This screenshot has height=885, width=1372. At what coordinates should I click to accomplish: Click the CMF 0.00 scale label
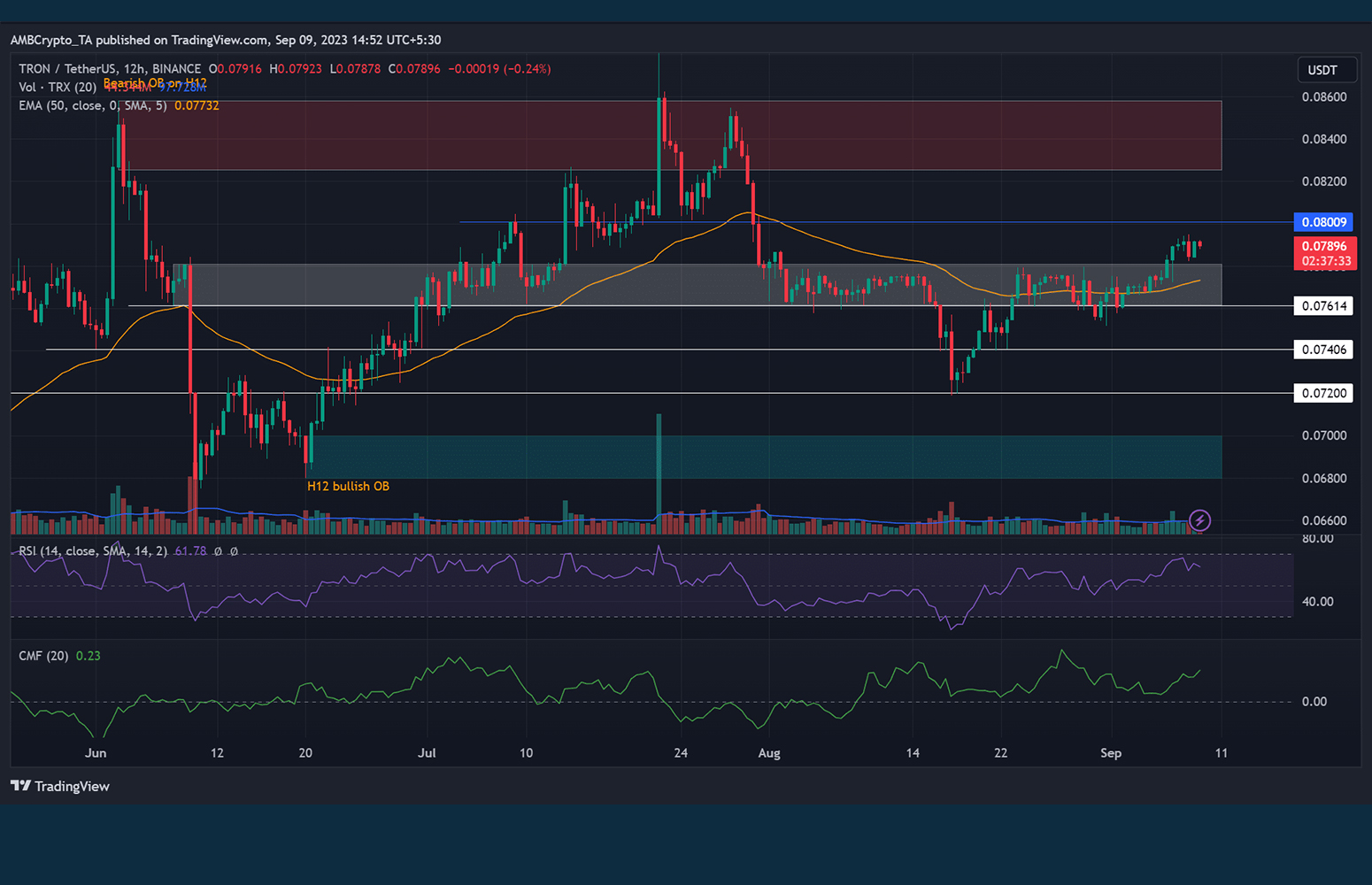(x=1314, y=702)
